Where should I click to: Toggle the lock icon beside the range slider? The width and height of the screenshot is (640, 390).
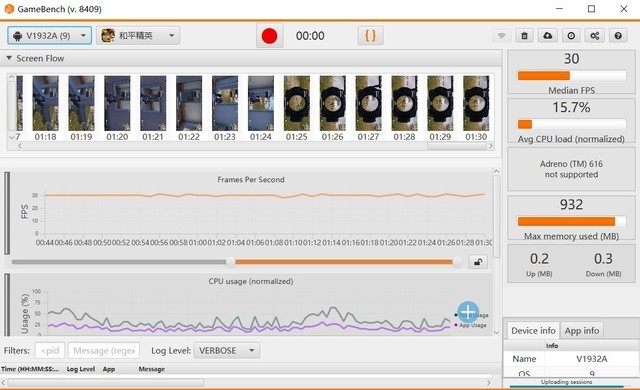tap(478, 261)
